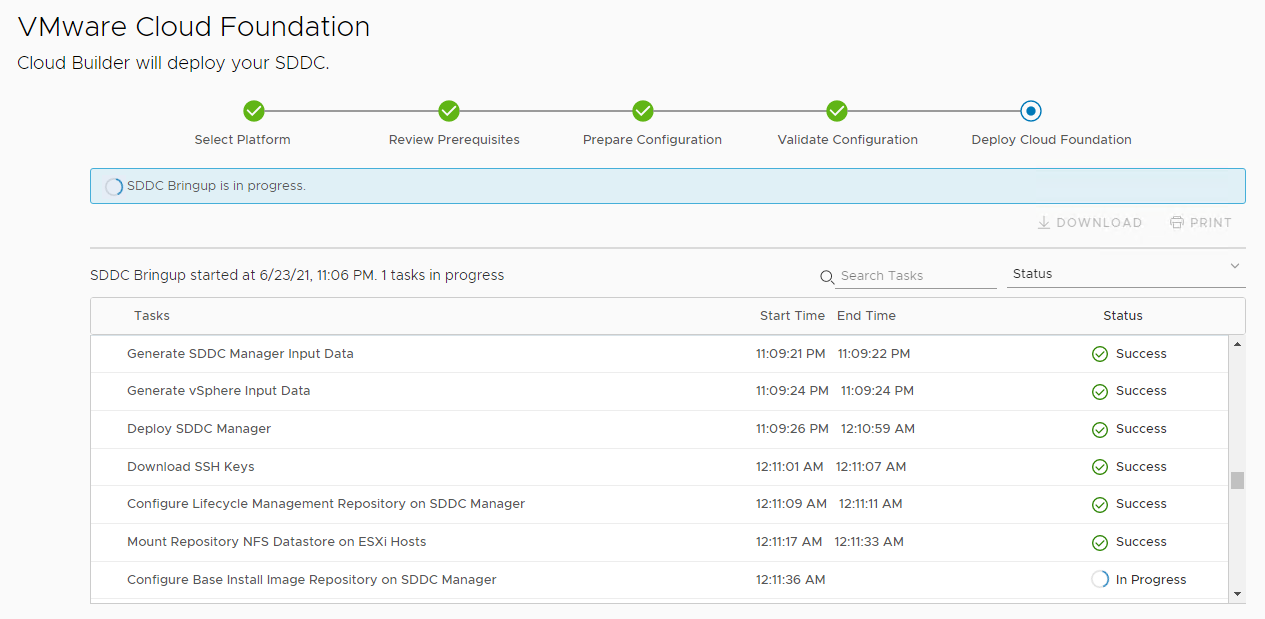The width and height of the screenshot is (1265, 619).
Task: Click success icon for Deploy SDDC Manager
Action: point(1100,429)
